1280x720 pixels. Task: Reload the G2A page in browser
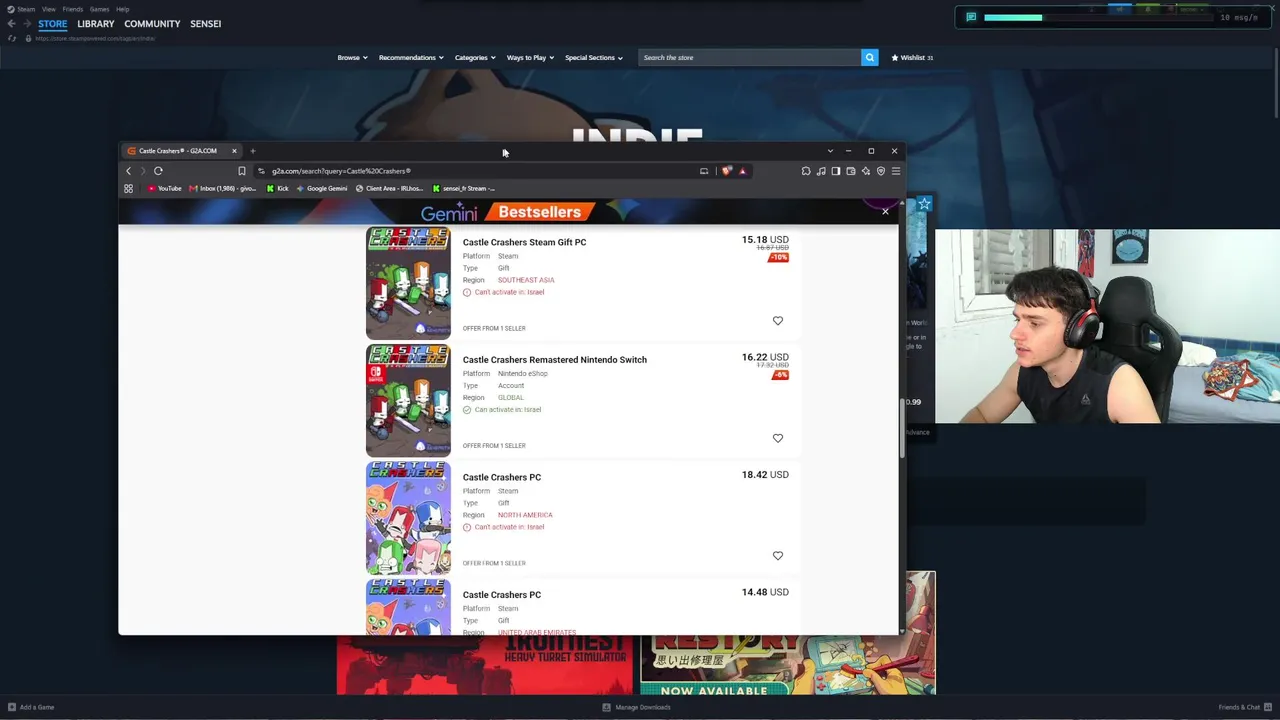pos(158,171)
